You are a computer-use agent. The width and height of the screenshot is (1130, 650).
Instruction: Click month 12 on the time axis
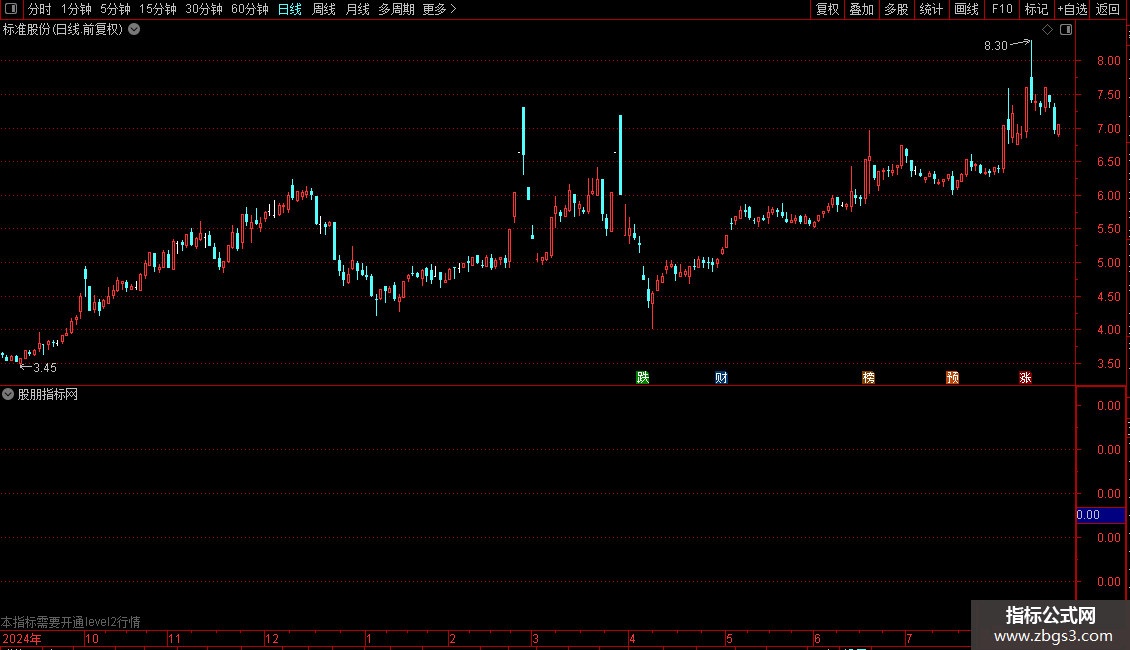272,639
